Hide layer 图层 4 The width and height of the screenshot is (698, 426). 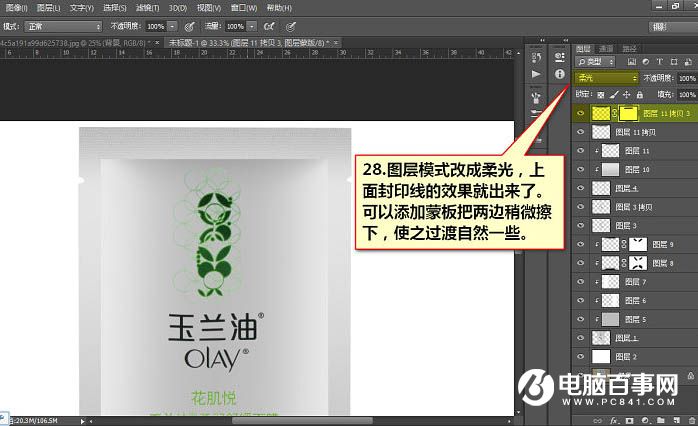[580, 188]
